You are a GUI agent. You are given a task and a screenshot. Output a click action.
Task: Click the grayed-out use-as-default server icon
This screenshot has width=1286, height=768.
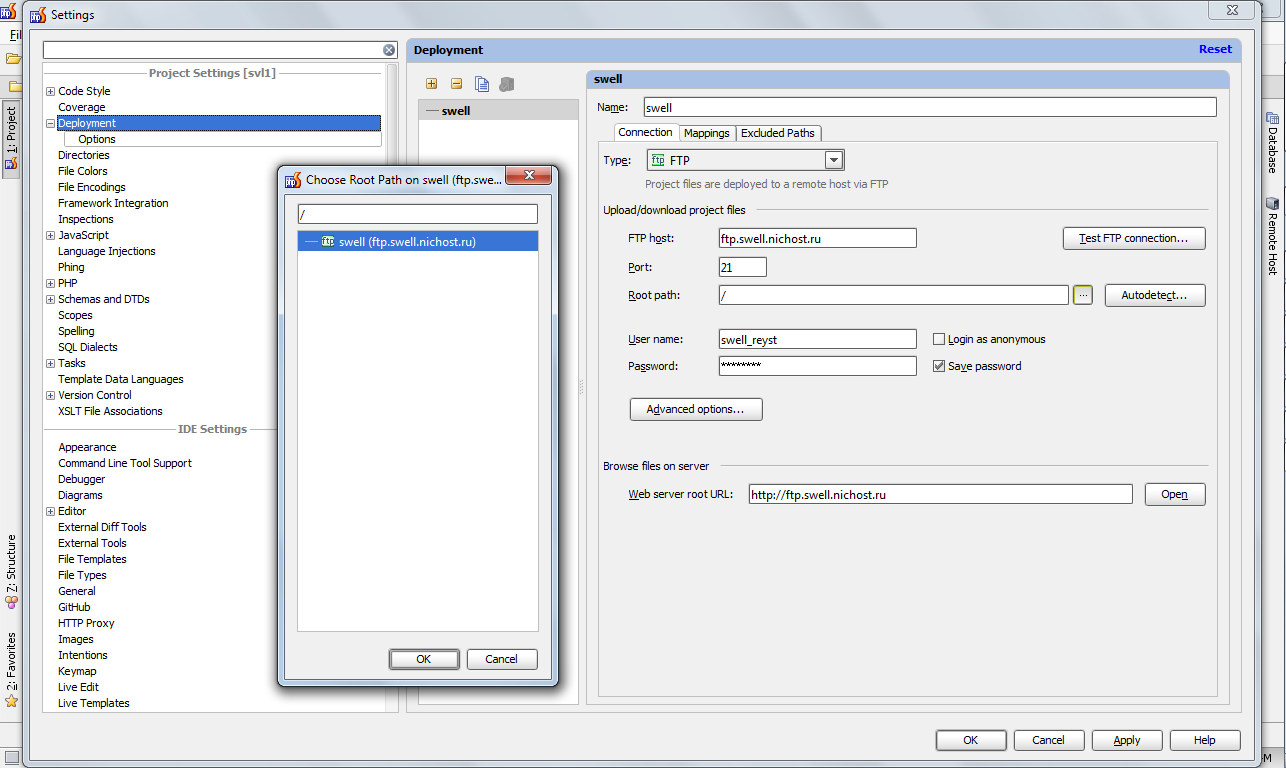tap(507, 84)
